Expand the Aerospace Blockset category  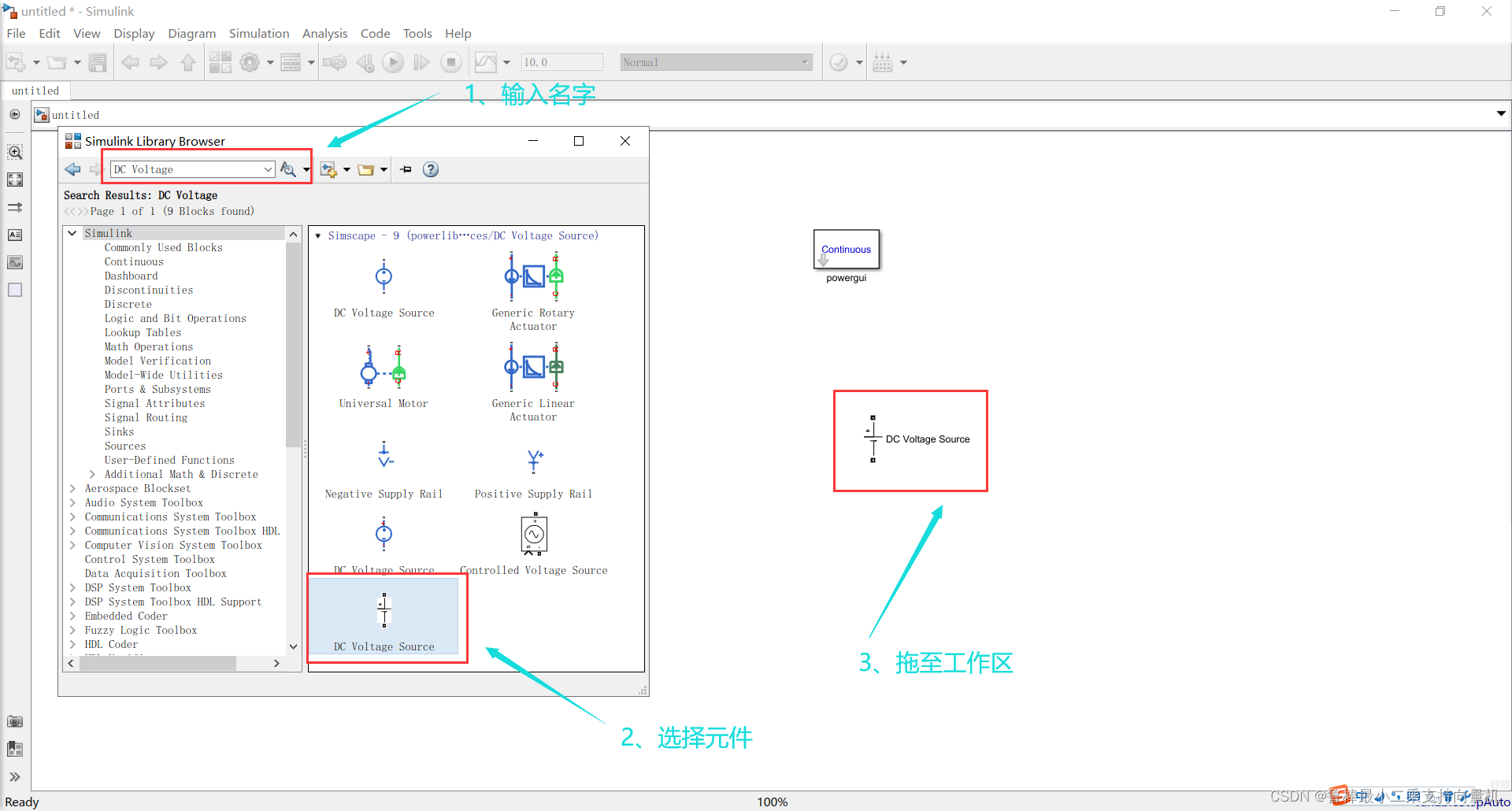pos(72,488)
